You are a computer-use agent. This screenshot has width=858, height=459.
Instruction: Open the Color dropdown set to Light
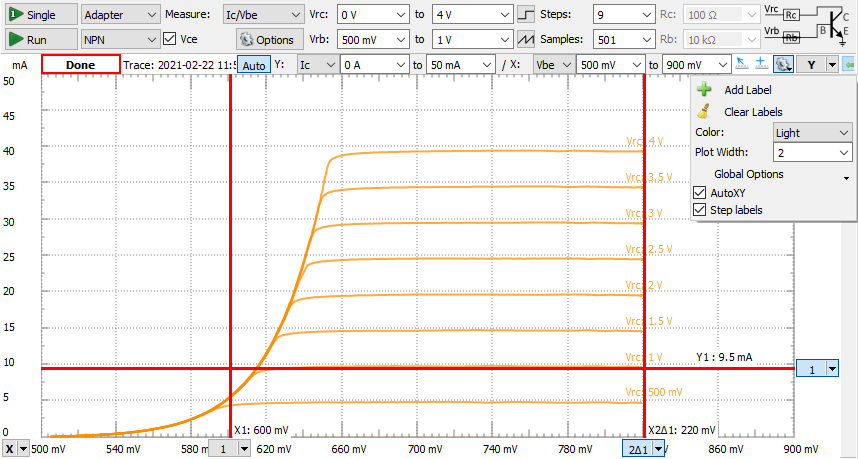click(812, 132)
